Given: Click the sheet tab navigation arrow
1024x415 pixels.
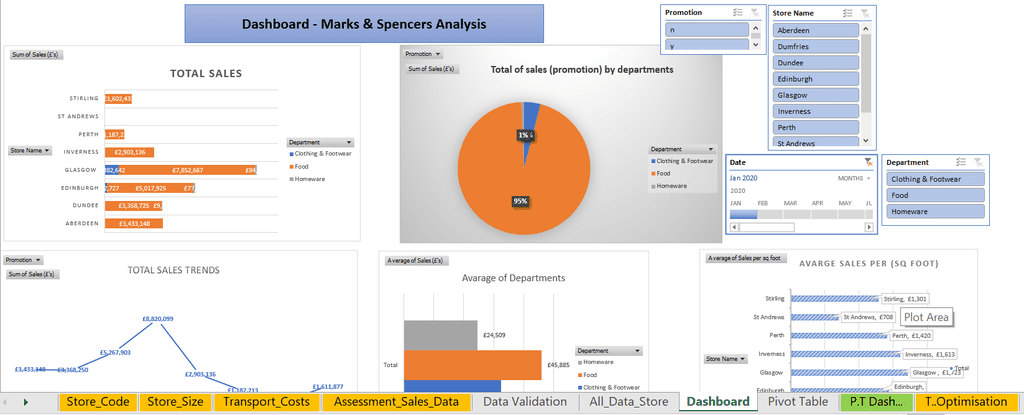Looking at the screenshot, I should (25, 402).
